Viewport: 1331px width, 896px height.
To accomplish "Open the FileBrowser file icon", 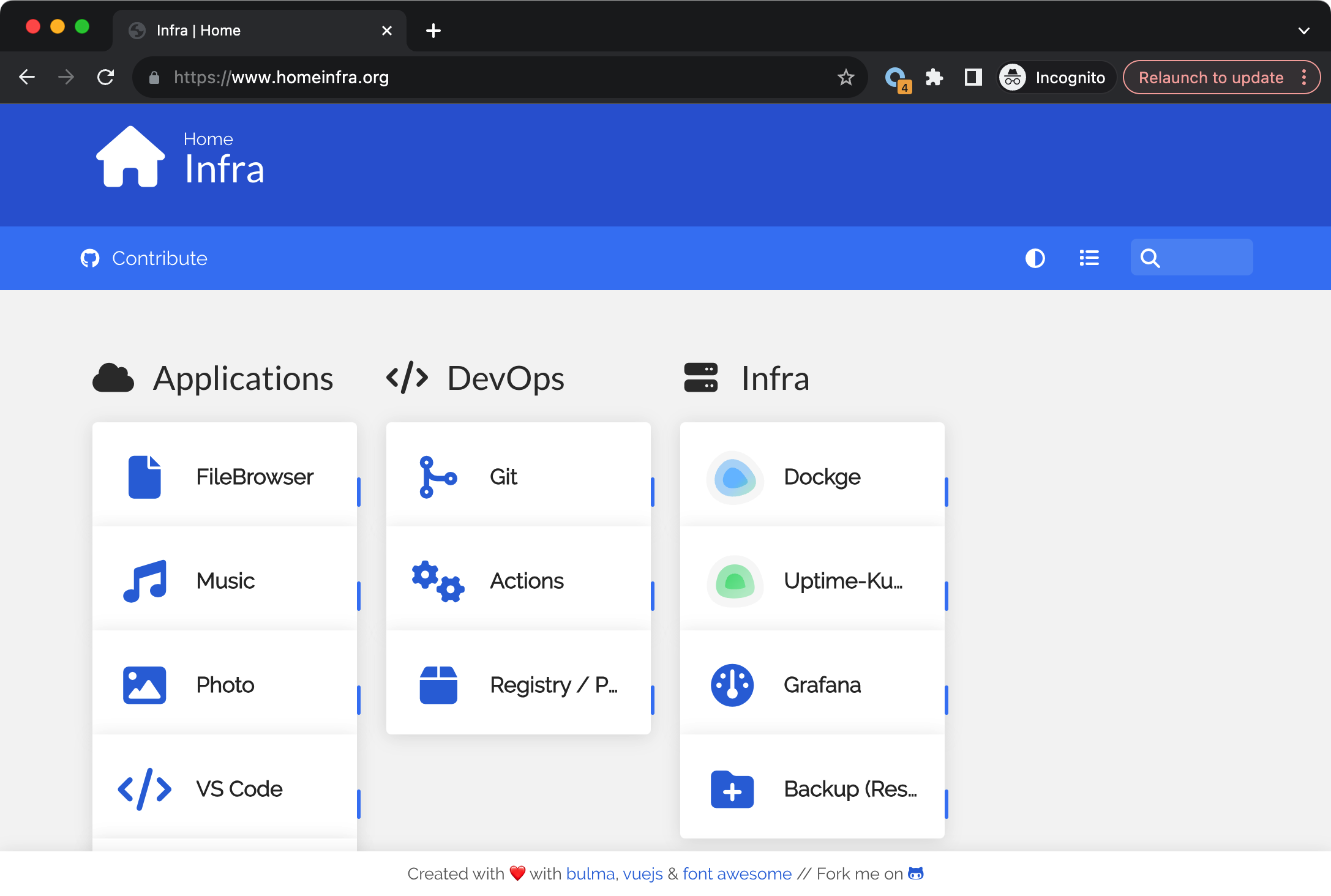I will (x=144, y=477).
